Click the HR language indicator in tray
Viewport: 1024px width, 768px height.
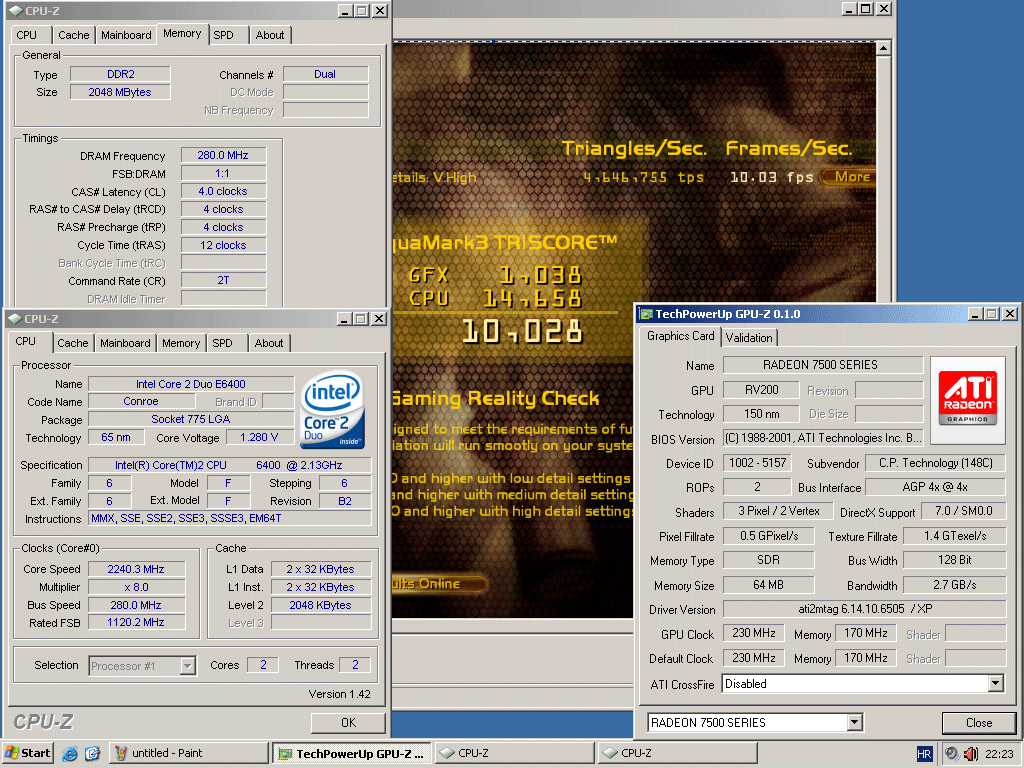[924, 754]
